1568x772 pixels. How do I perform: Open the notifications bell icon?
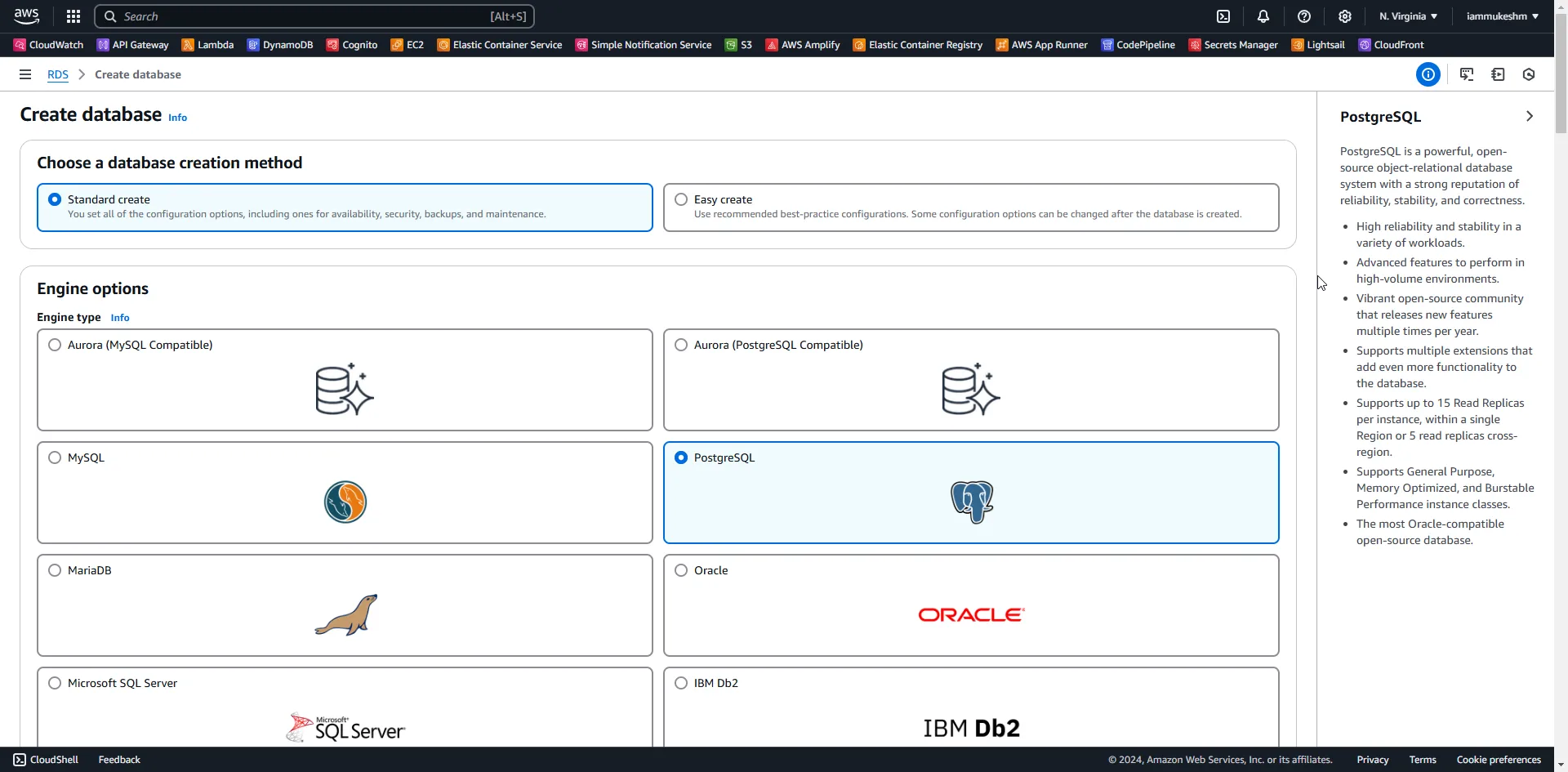(x=1263, y=16)
